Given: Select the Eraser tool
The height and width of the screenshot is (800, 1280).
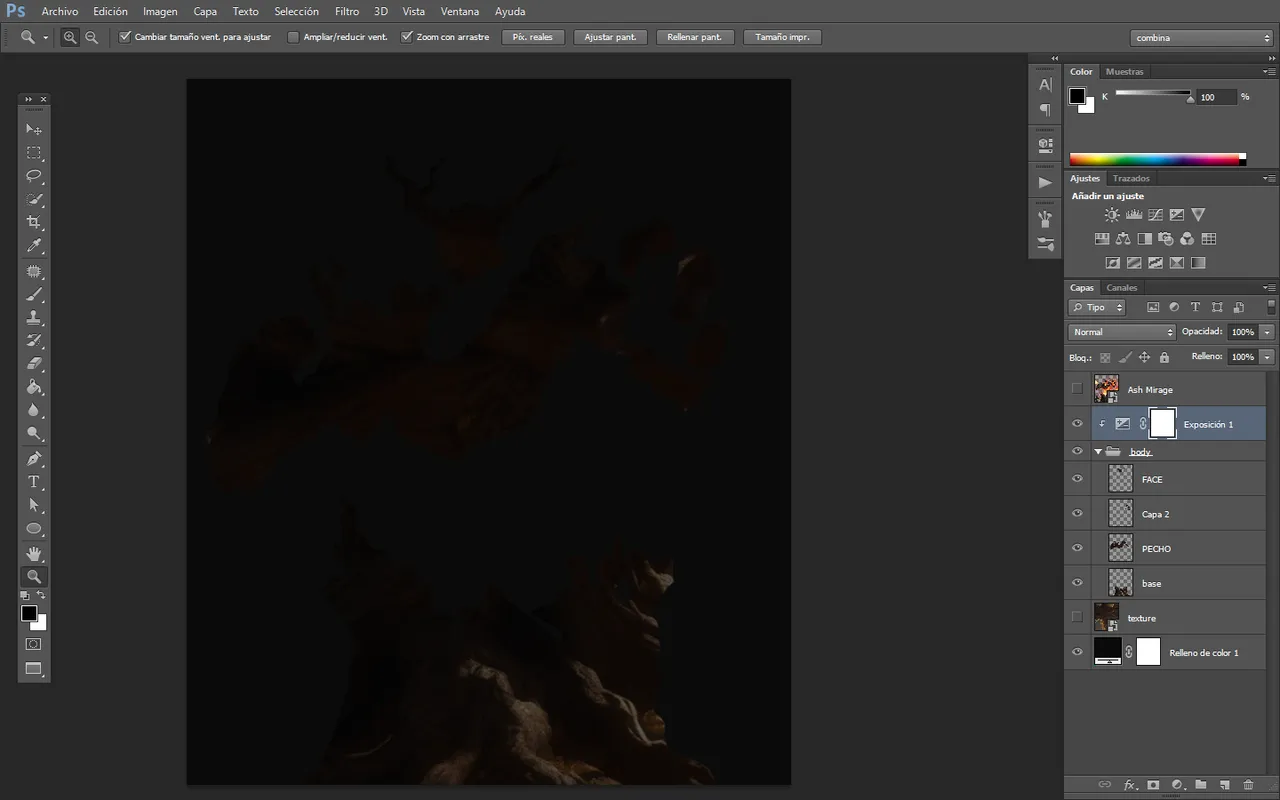Looking at the screenshot, I should 34,364.
